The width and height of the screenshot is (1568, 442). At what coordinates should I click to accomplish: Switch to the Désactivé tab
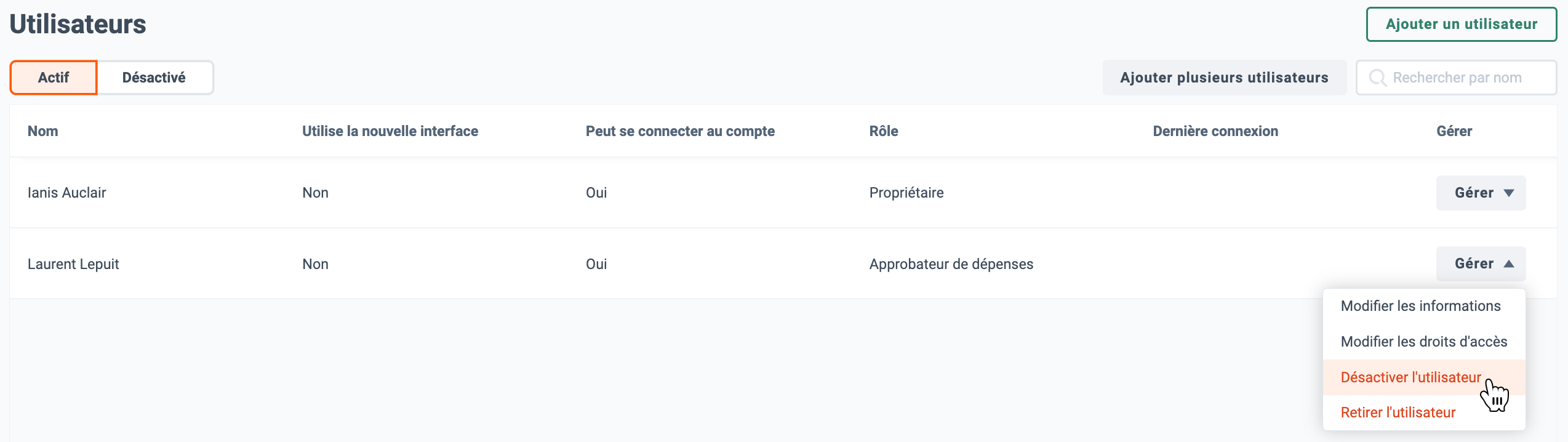pyautogui.click(x=154, y=78)
